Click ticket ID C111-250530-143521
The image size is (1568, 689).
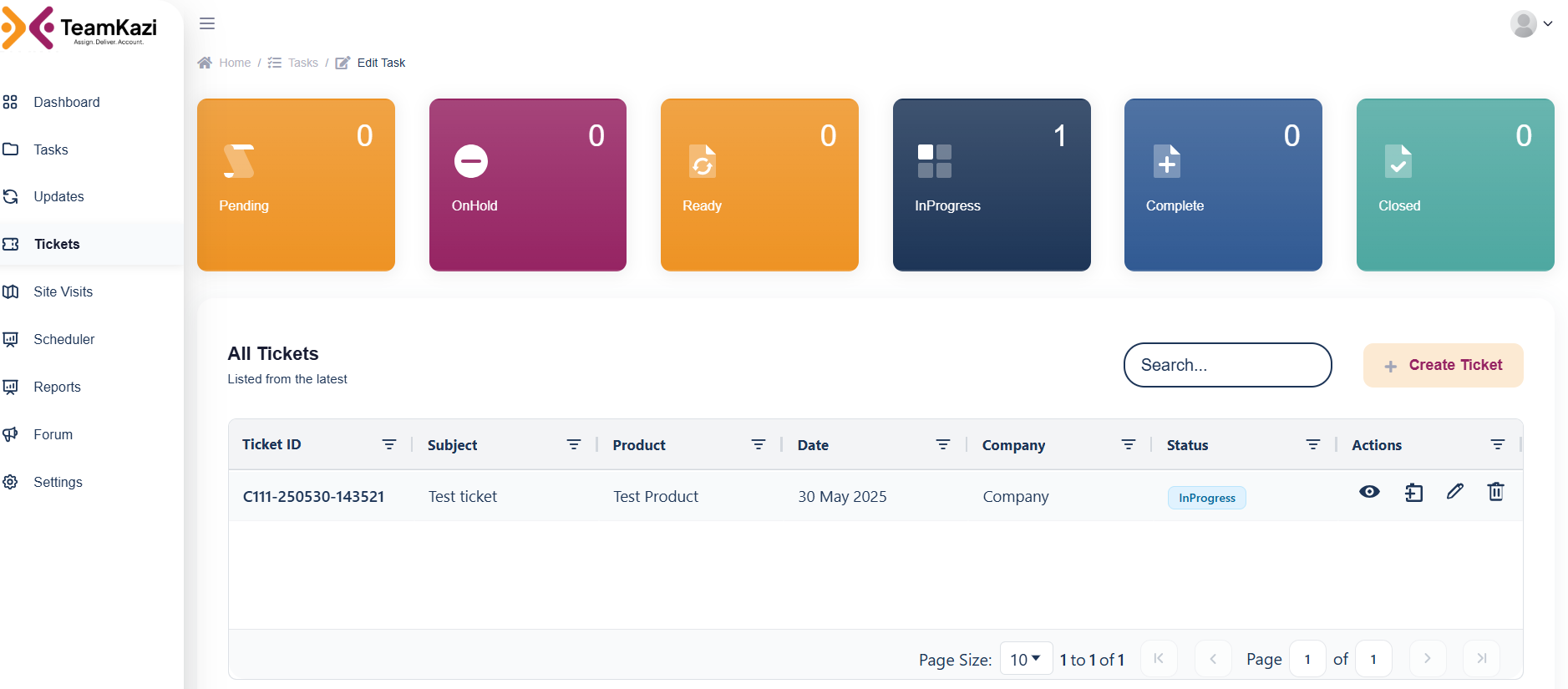point(313,496)
